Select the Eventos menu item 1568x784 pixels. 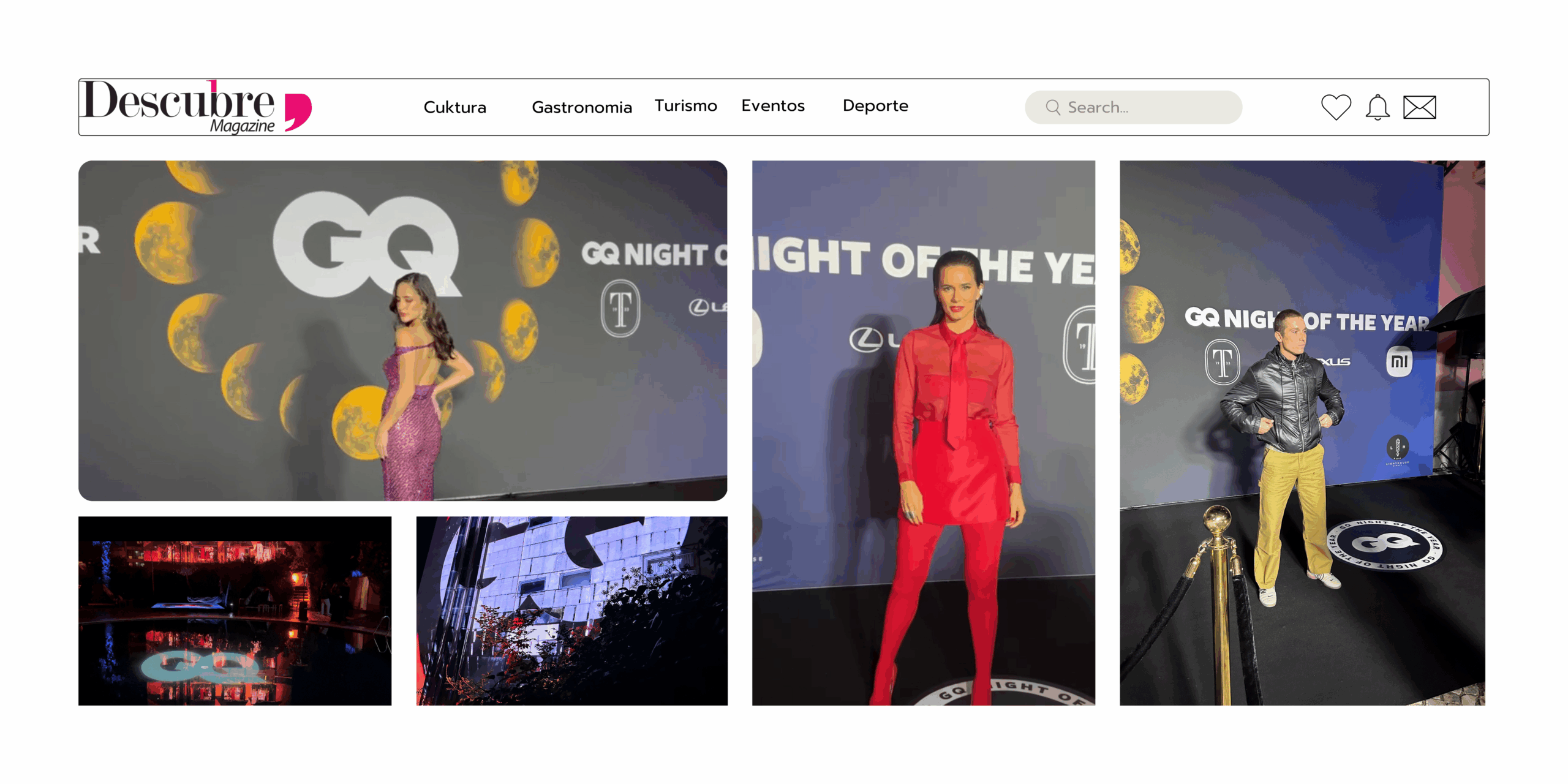click(772, 105)
